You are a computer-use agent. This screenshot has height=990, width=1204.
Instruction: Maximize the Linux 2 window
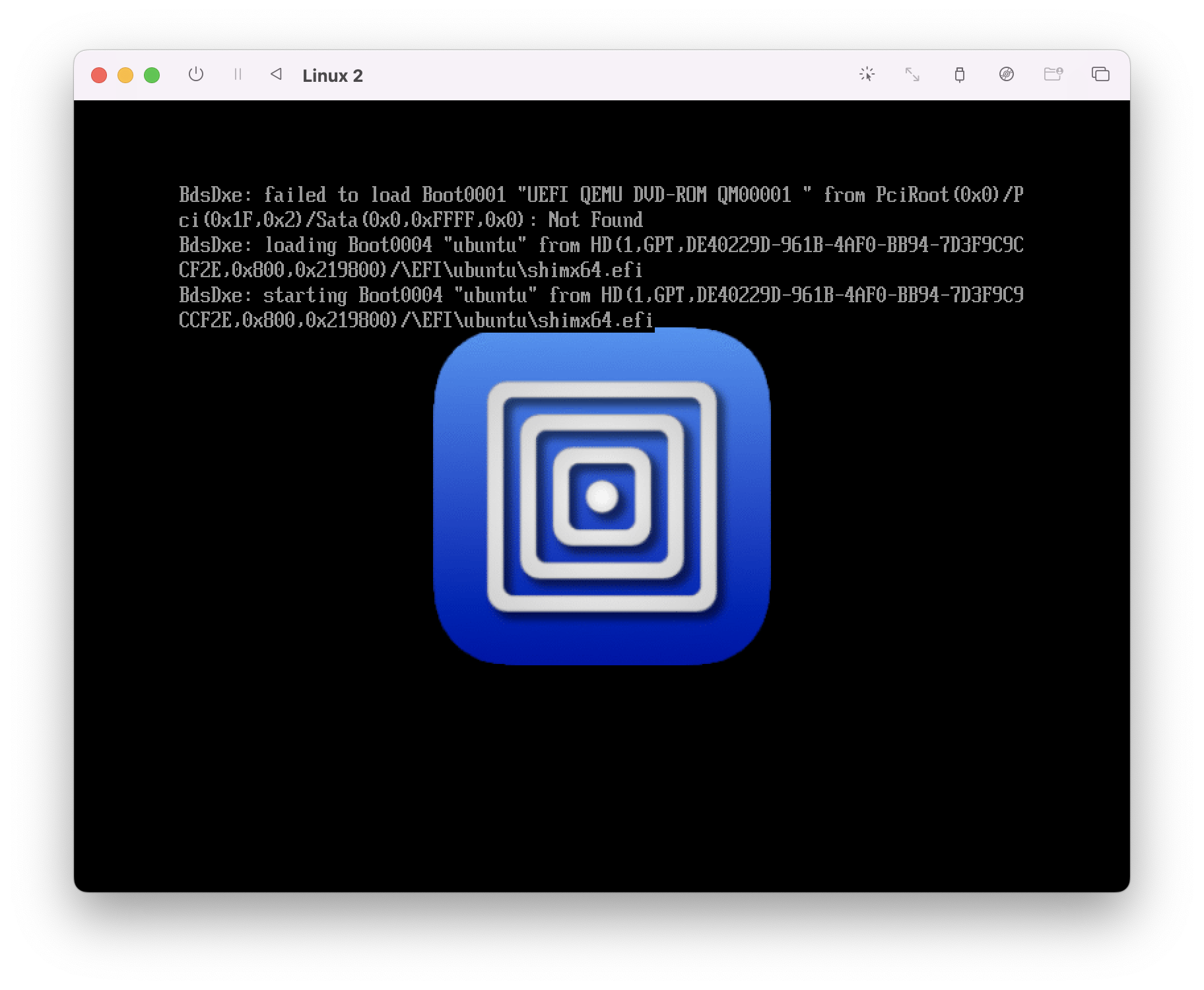[152, 75]
